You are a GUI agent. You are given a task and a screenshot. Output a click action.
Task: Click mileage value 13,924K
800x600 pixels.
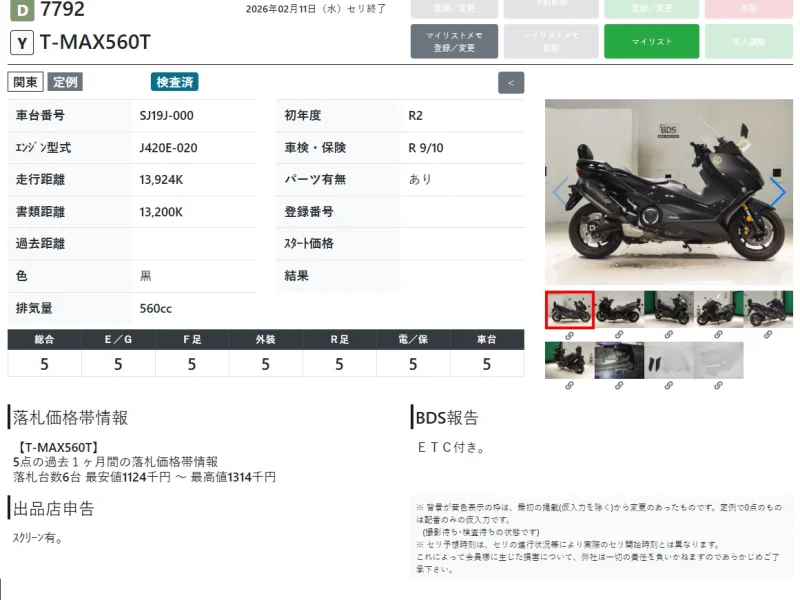(161, 180)
